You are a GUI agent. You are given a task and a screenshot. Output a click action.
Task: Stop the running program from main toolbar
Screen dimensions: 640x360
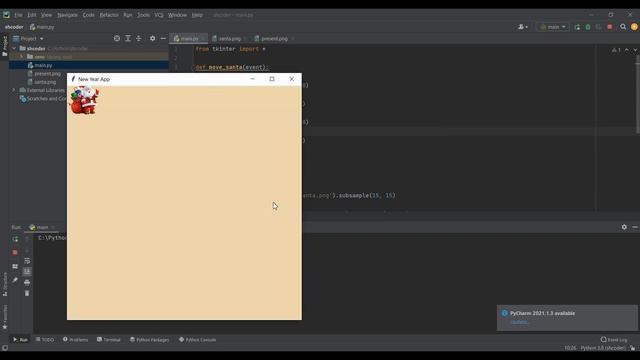pos(610,27)
